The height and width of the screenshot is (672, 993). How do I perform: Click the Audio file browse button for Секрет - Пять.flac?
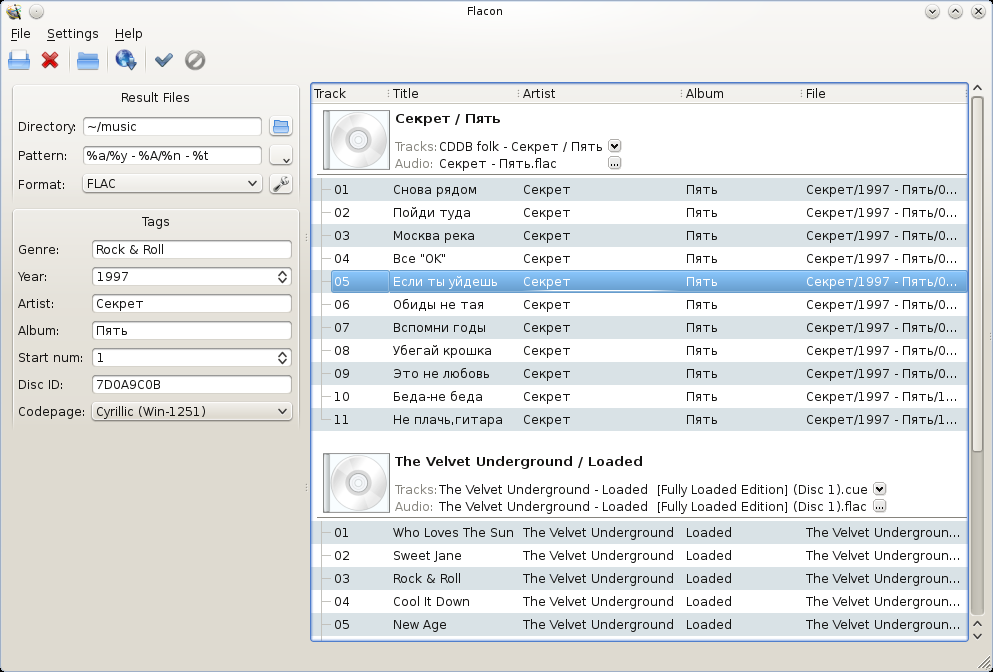614,163
